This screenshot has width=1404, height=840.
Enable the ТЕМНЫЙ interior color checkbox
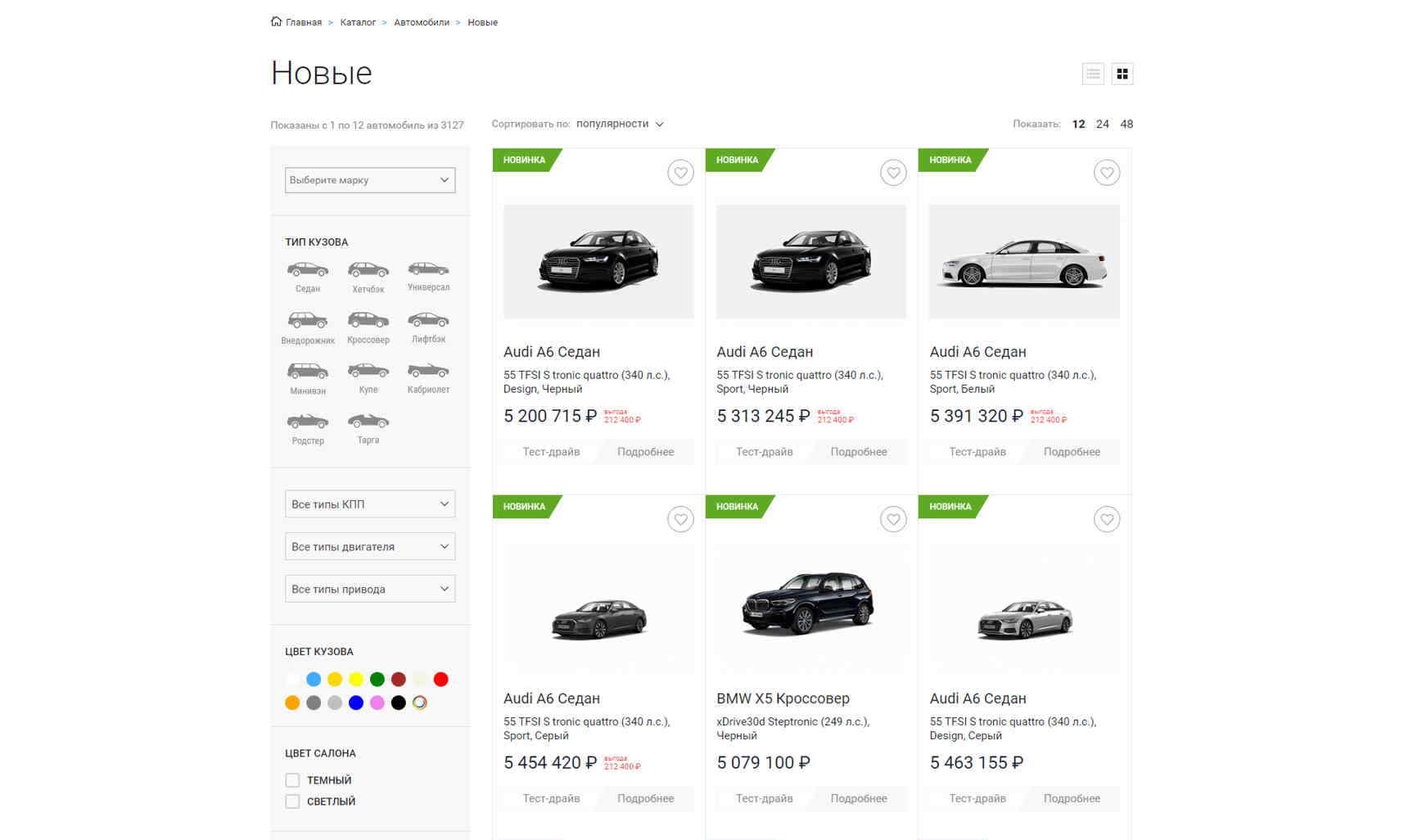coord(292,780)
